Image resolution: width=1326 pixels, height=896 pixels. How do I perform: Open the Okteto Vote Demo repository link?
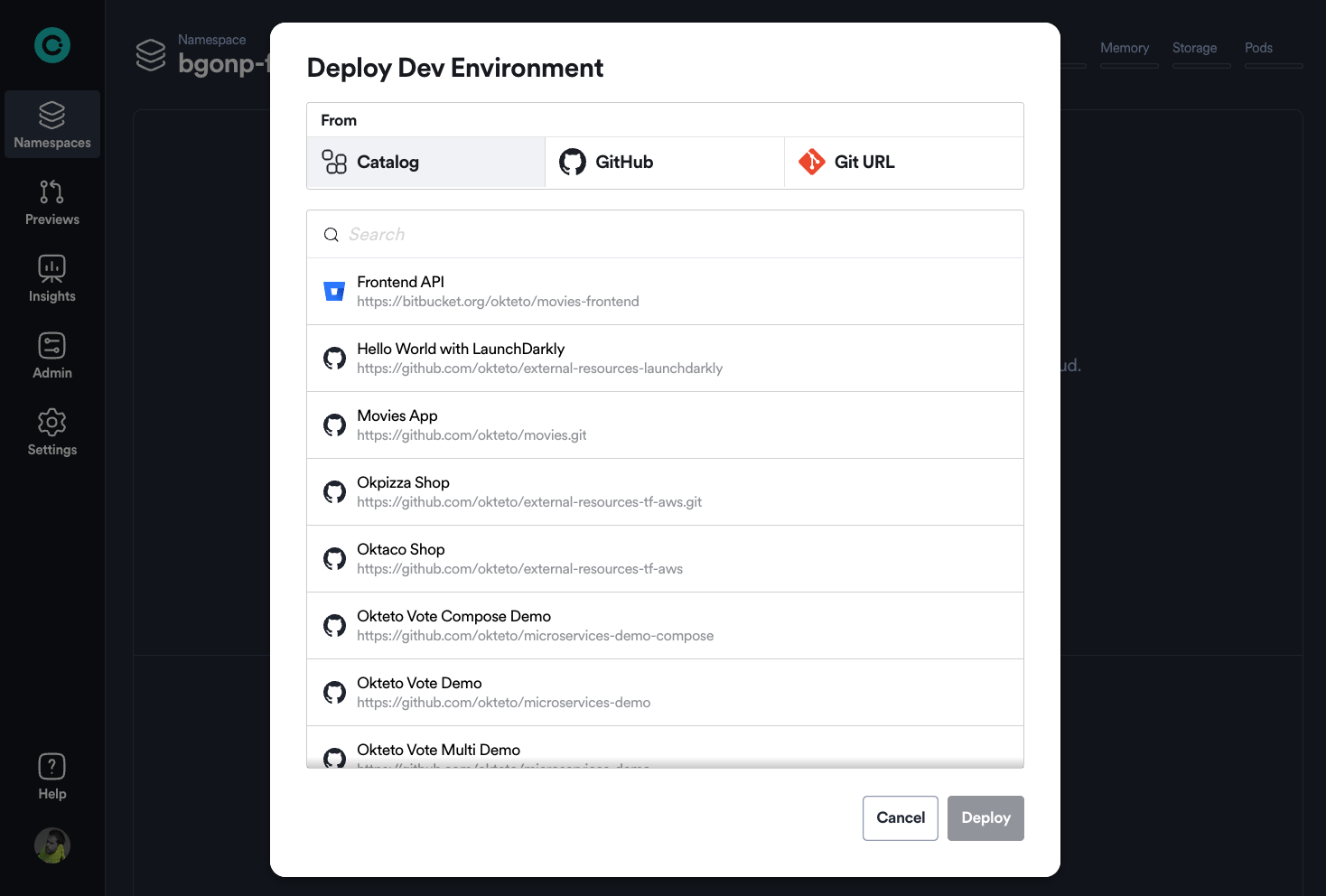tap(503, 702)
